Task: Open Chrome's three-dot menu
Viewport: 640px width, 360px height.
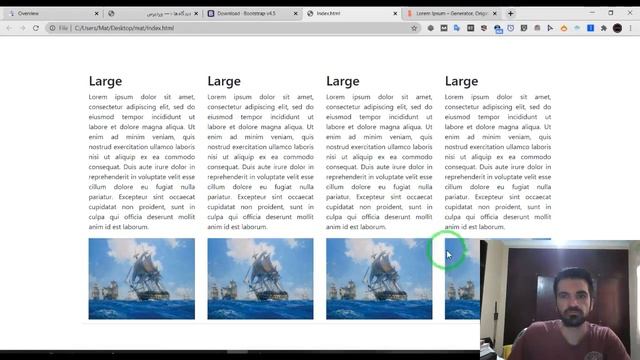Action: [631, 28]
